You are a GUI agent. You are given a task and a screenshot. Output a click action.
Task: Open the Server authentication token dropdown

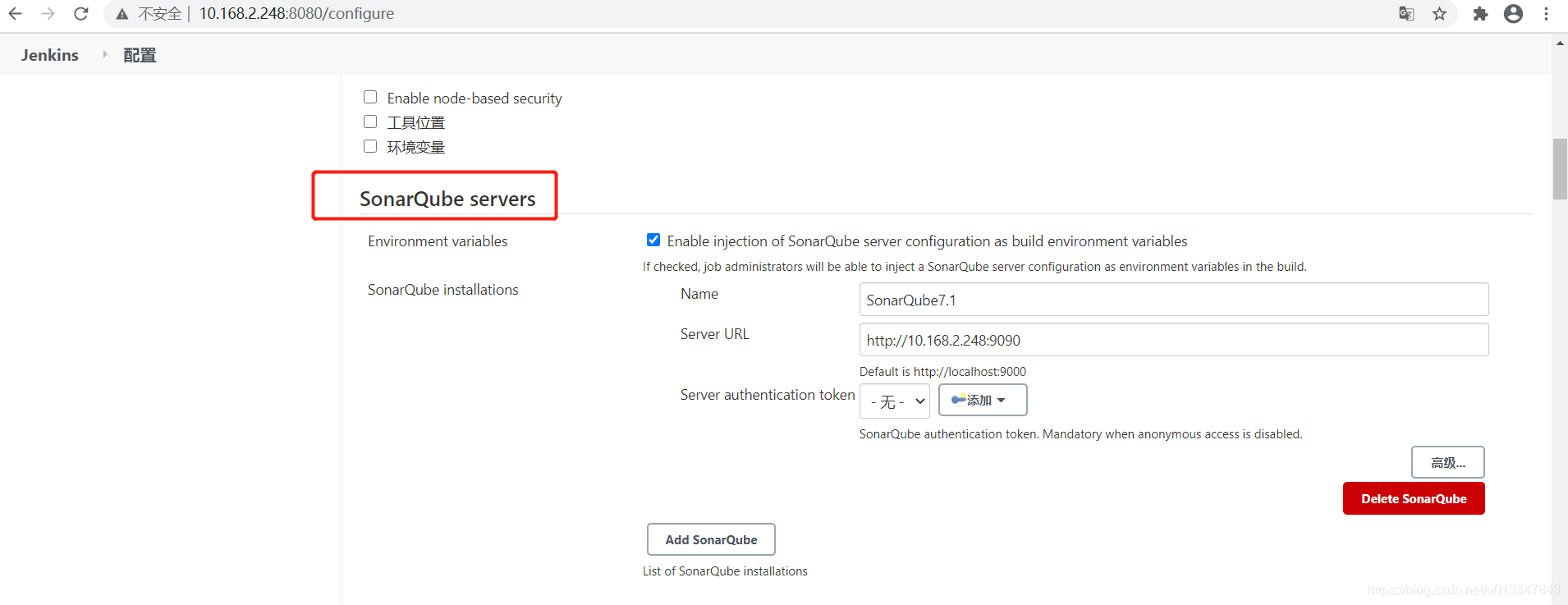click(895, 401)
